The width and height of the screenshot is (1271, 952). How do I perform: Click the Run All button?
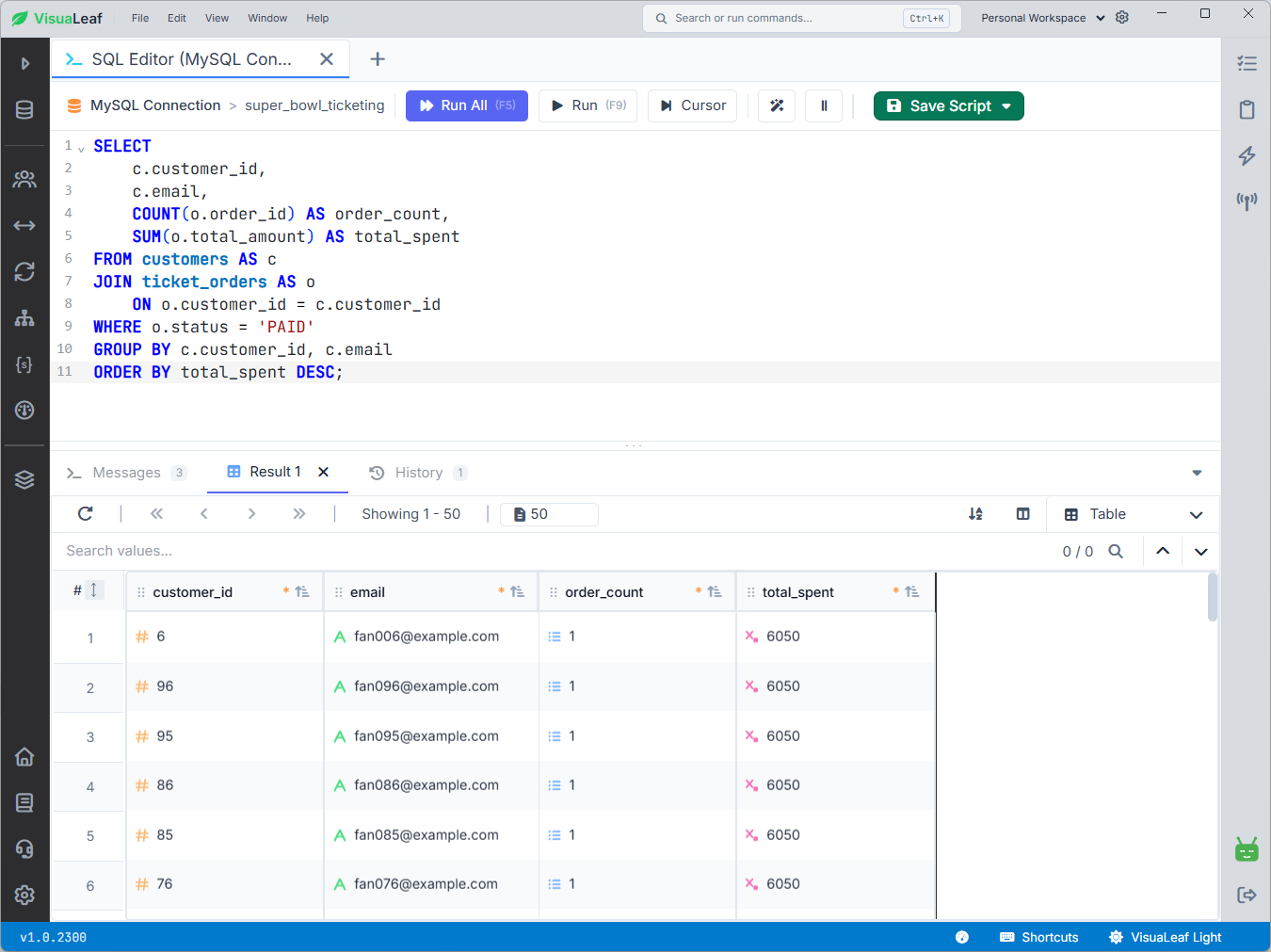(467, 105)
